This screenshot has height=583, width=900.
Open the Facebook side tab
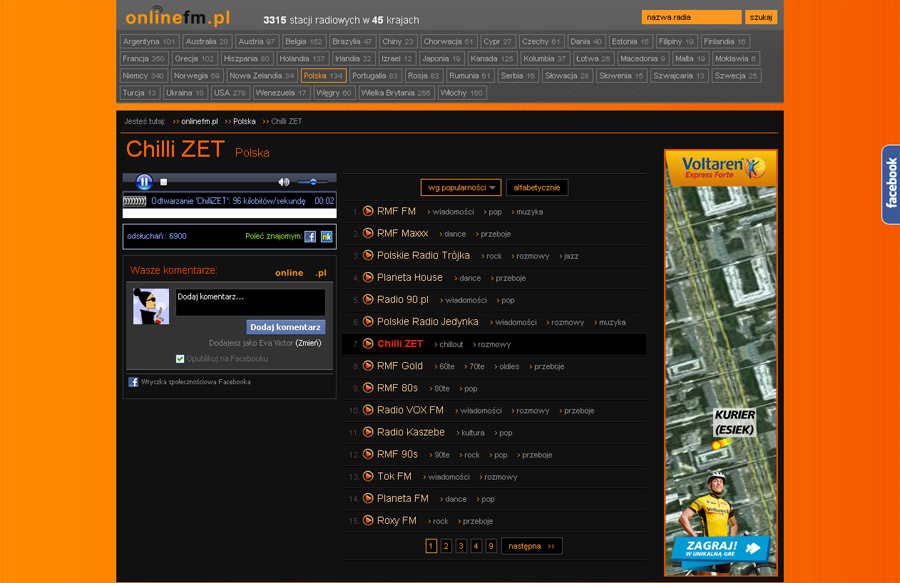click(890, 184)
